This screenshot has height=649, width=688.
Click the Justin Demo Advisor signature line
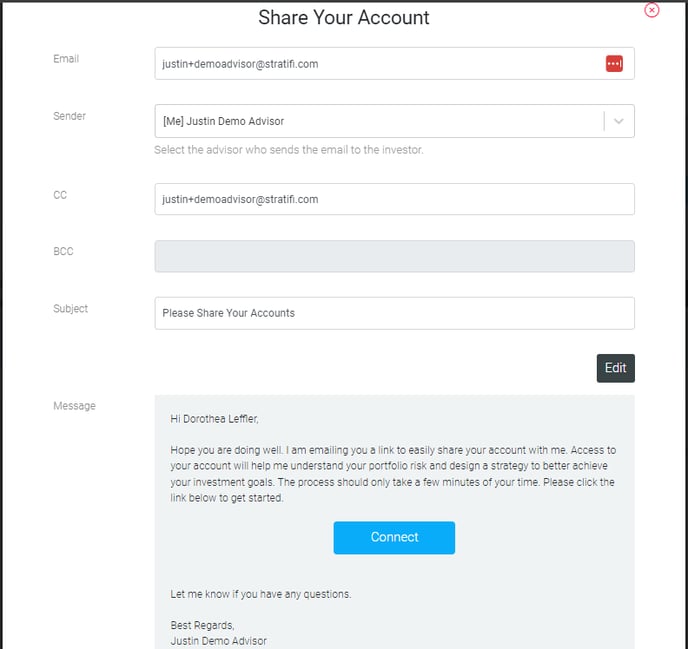coord(219,641)
